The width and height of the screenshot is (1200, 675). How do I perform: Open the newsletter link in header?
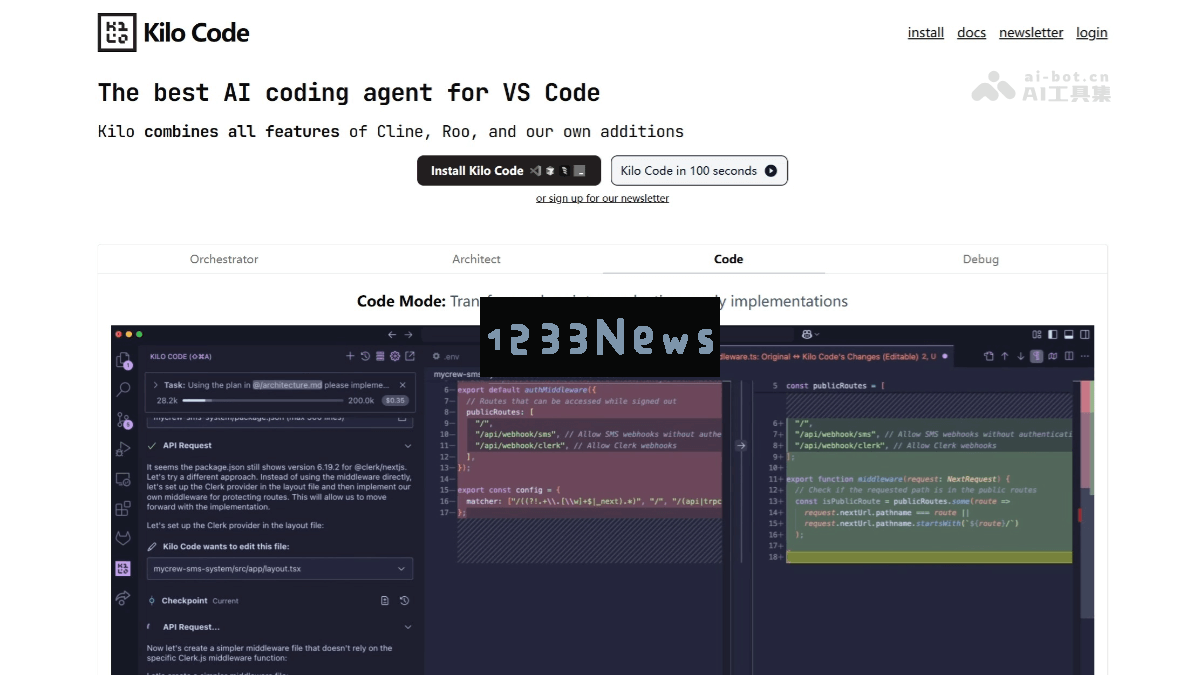pyautogui.click(x=1031, y=33)
